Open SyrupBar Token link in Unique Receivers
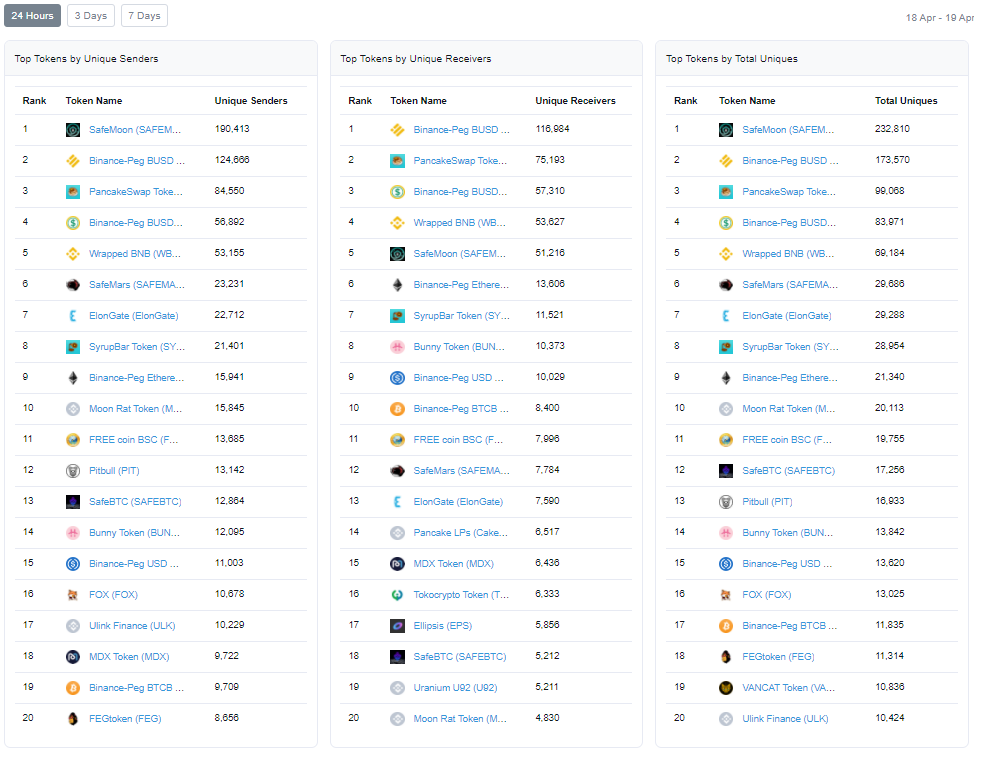 [x=462, y=316]
